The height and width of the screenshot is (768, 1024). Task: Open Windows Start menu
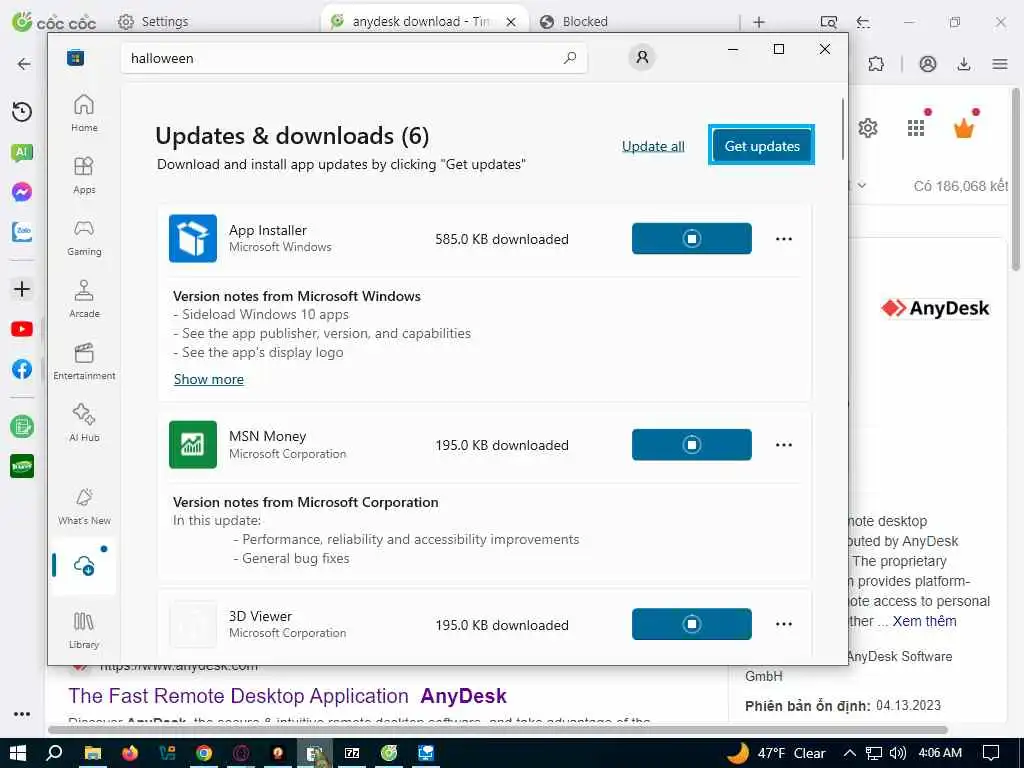[x=17, y=753]
